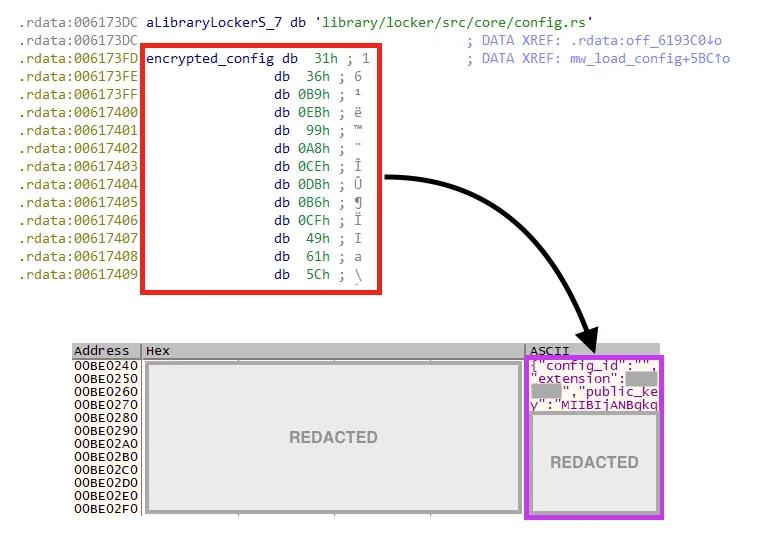
Task: Select dump address 00BE0250
Action: 106,379
